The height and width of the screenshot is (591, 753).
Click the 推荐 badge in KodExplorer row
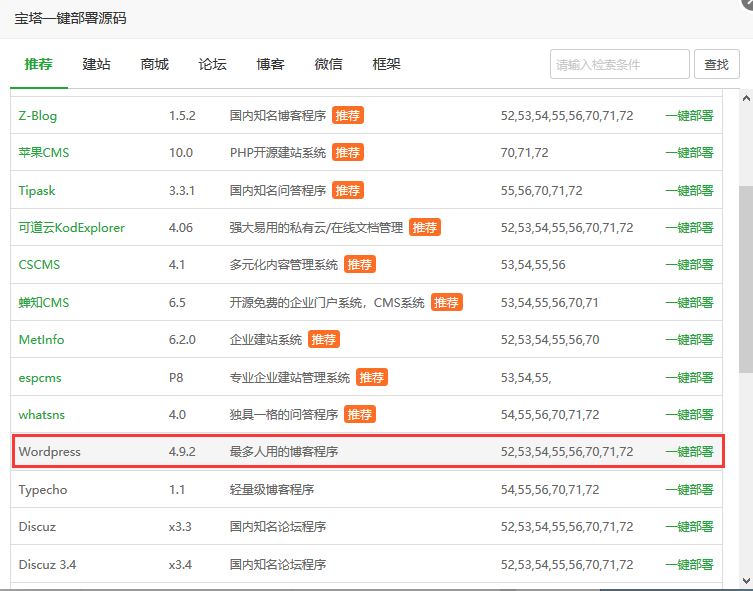[x=425, y=227]
